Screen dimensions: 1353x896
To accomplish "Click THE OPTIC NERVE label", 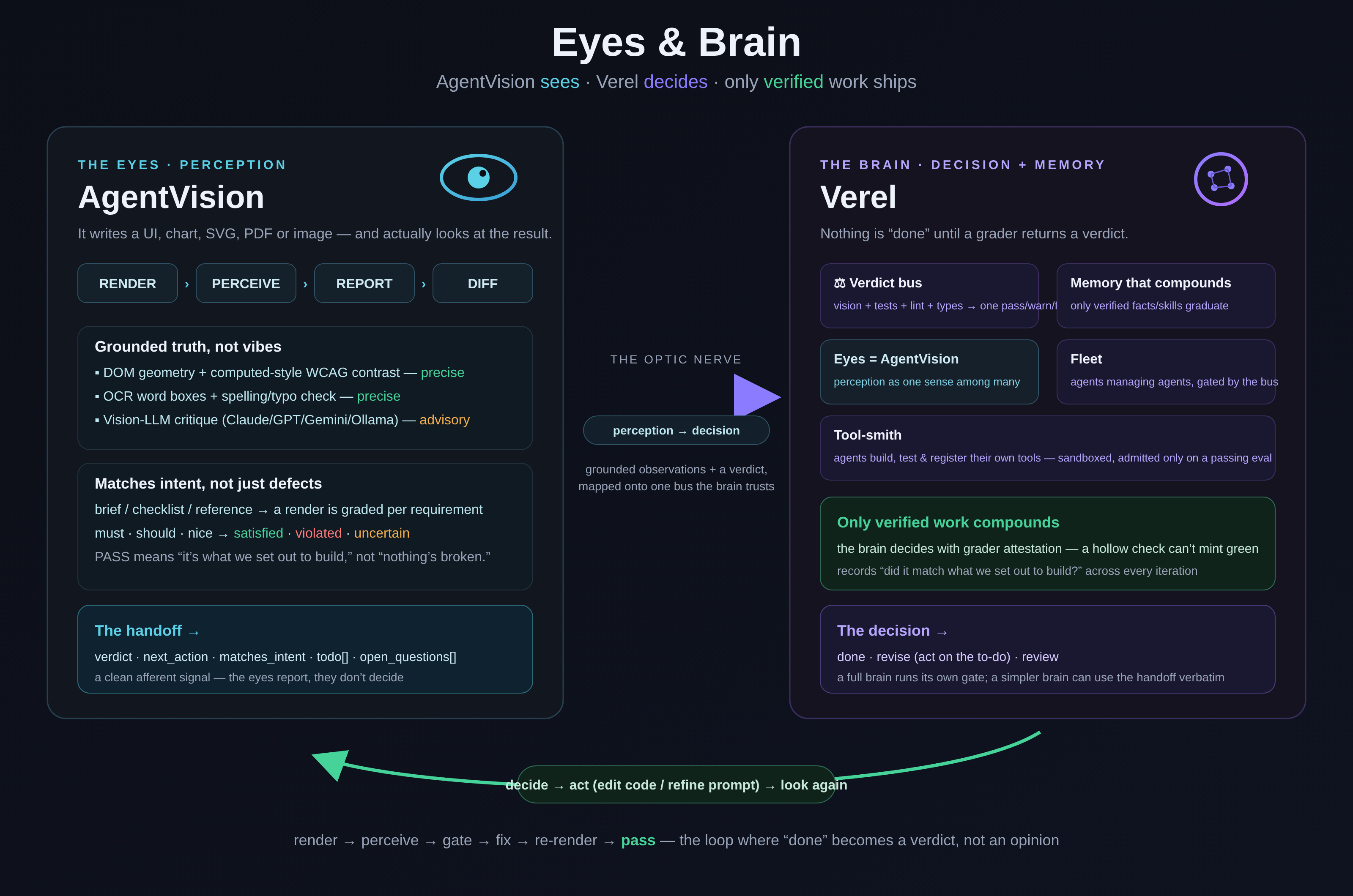I will pos(676,359).
